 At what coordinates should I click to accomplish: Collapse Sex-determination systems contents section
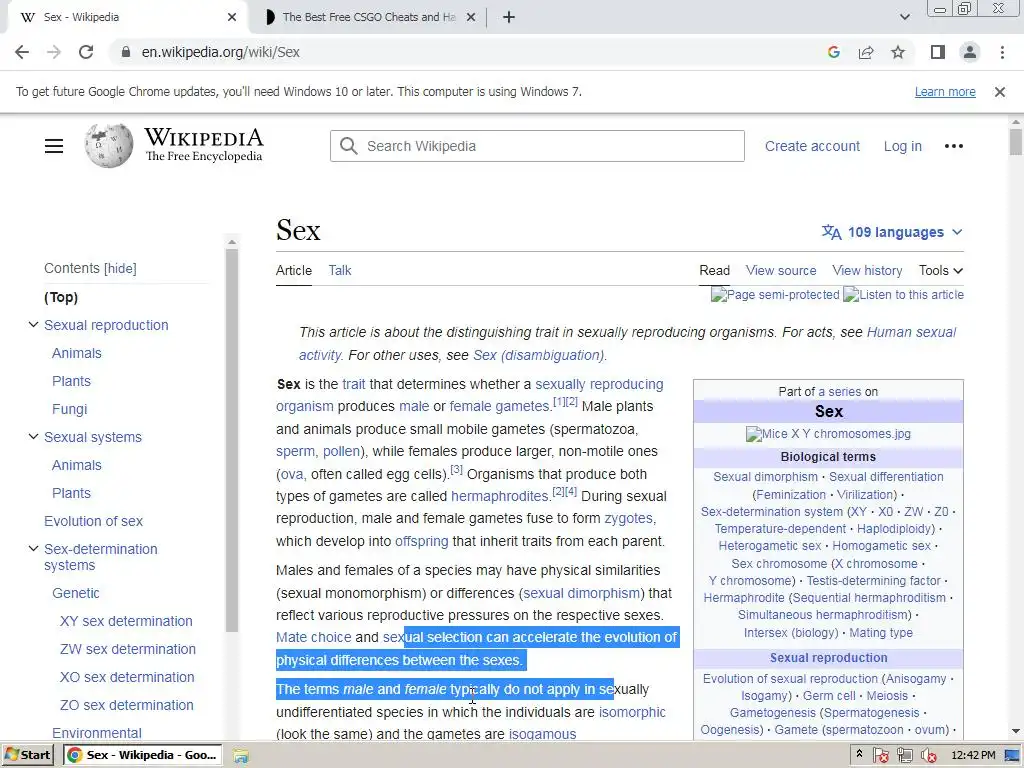[33, 549]
